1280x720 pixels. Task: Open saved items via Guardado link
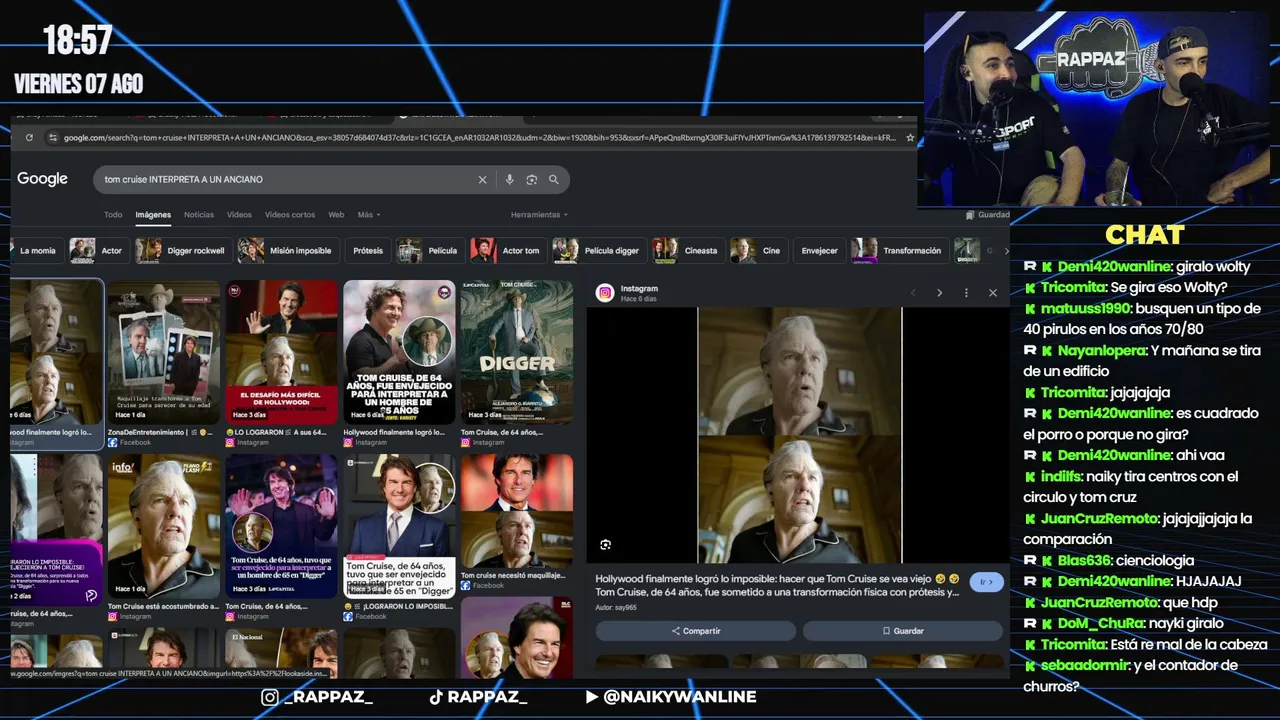(x=988, y=215)
